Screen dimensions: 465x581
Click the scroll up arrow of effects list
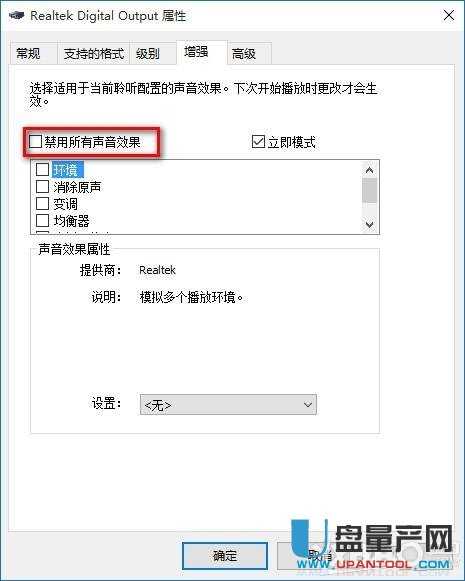[x=369, y=170]
